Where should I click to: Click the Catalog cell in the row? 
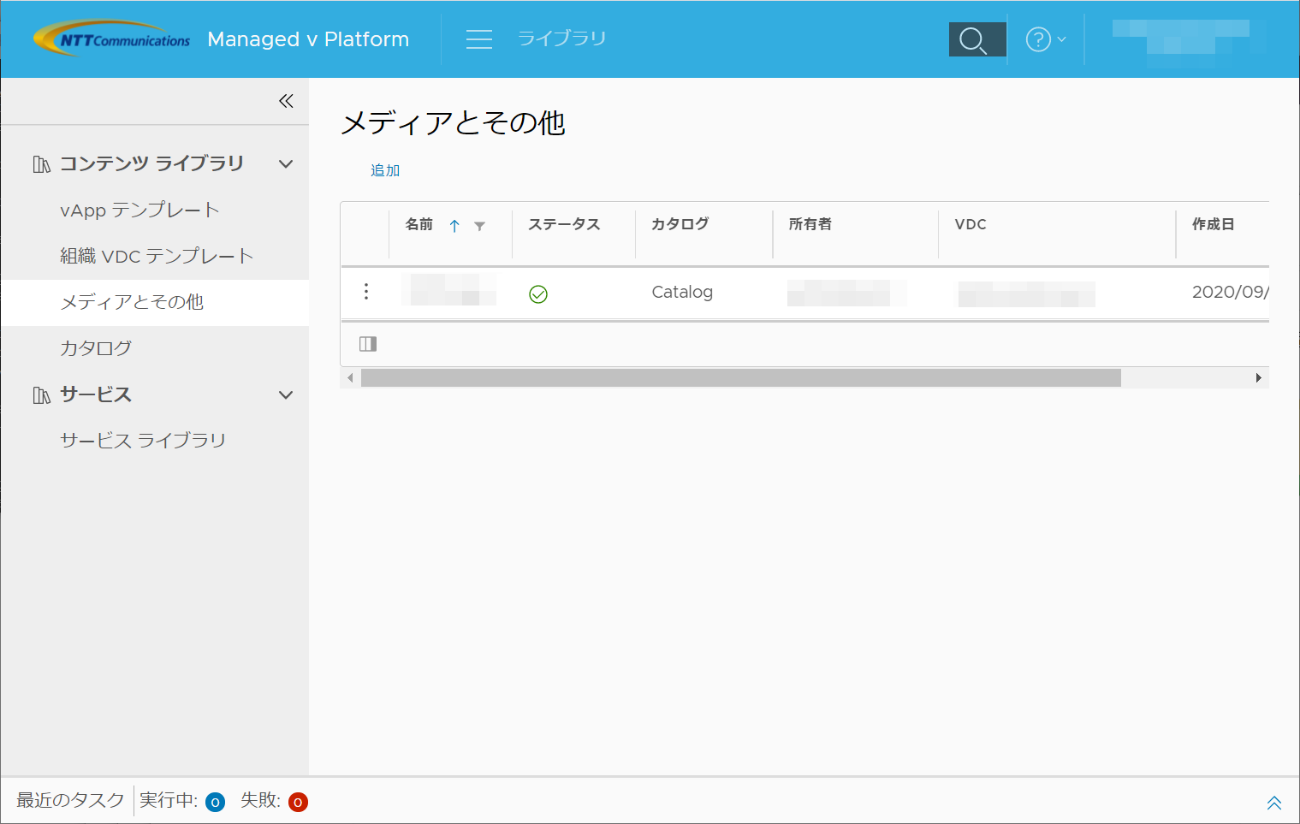coord(682,292)
